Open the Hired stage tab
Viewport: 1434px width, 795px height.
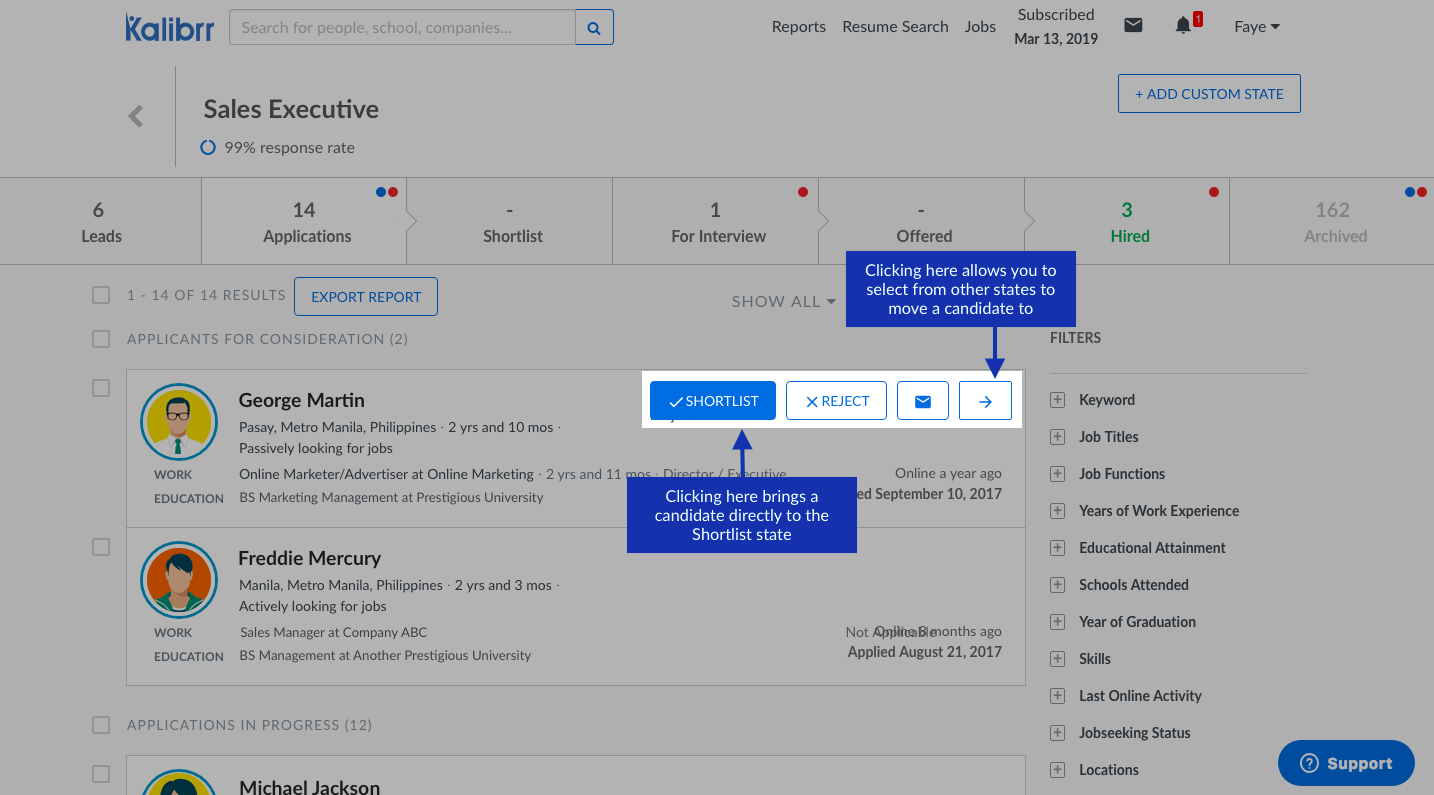1128,222
